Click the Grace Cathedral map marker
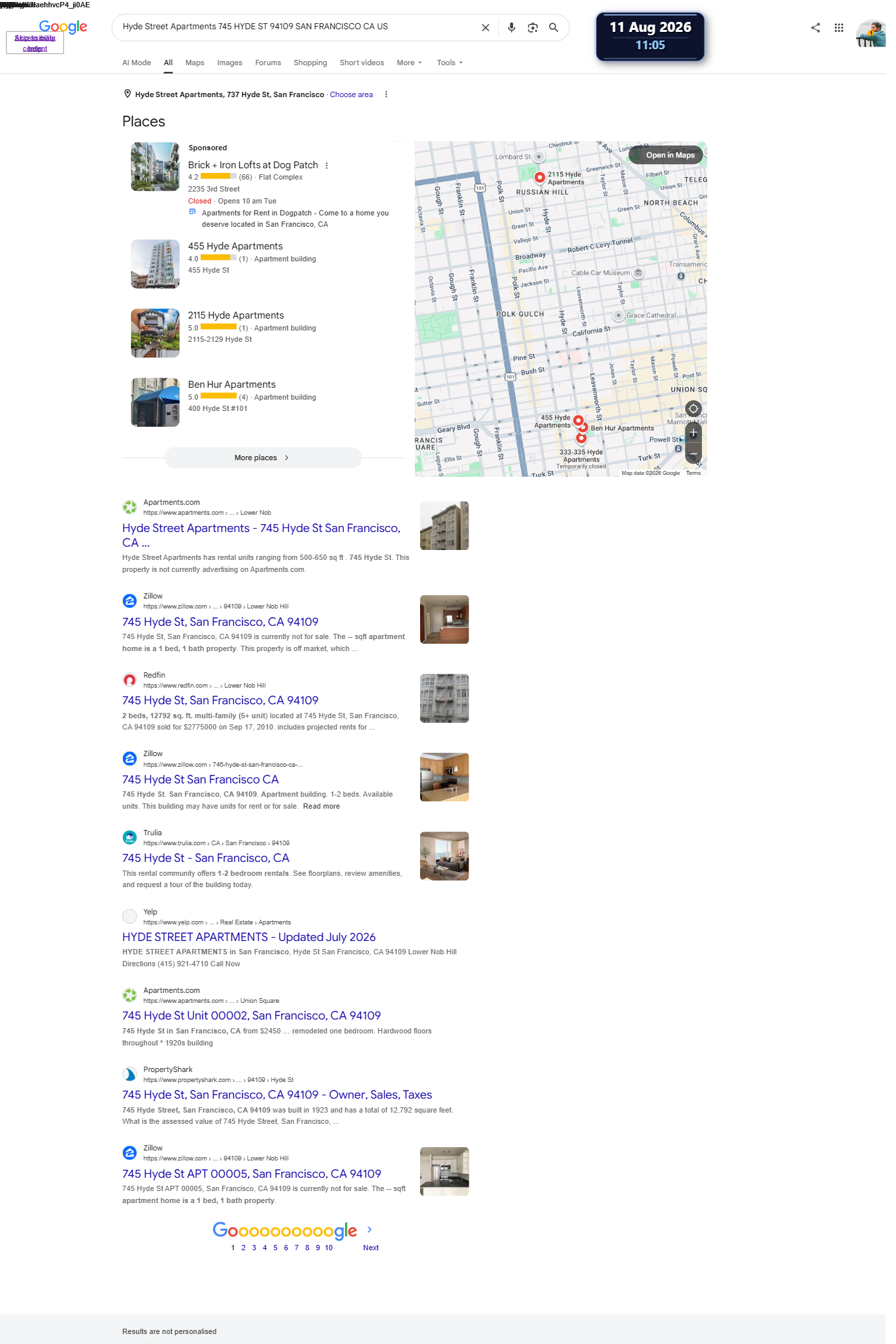This screenshot has height=1344, width=896. pyautogui.click(x=619, y=315)
